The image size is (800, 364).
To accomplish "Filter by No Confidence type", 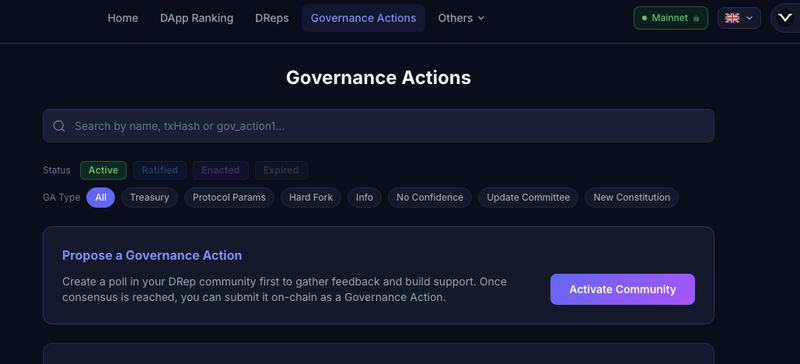I will (430, 198).
